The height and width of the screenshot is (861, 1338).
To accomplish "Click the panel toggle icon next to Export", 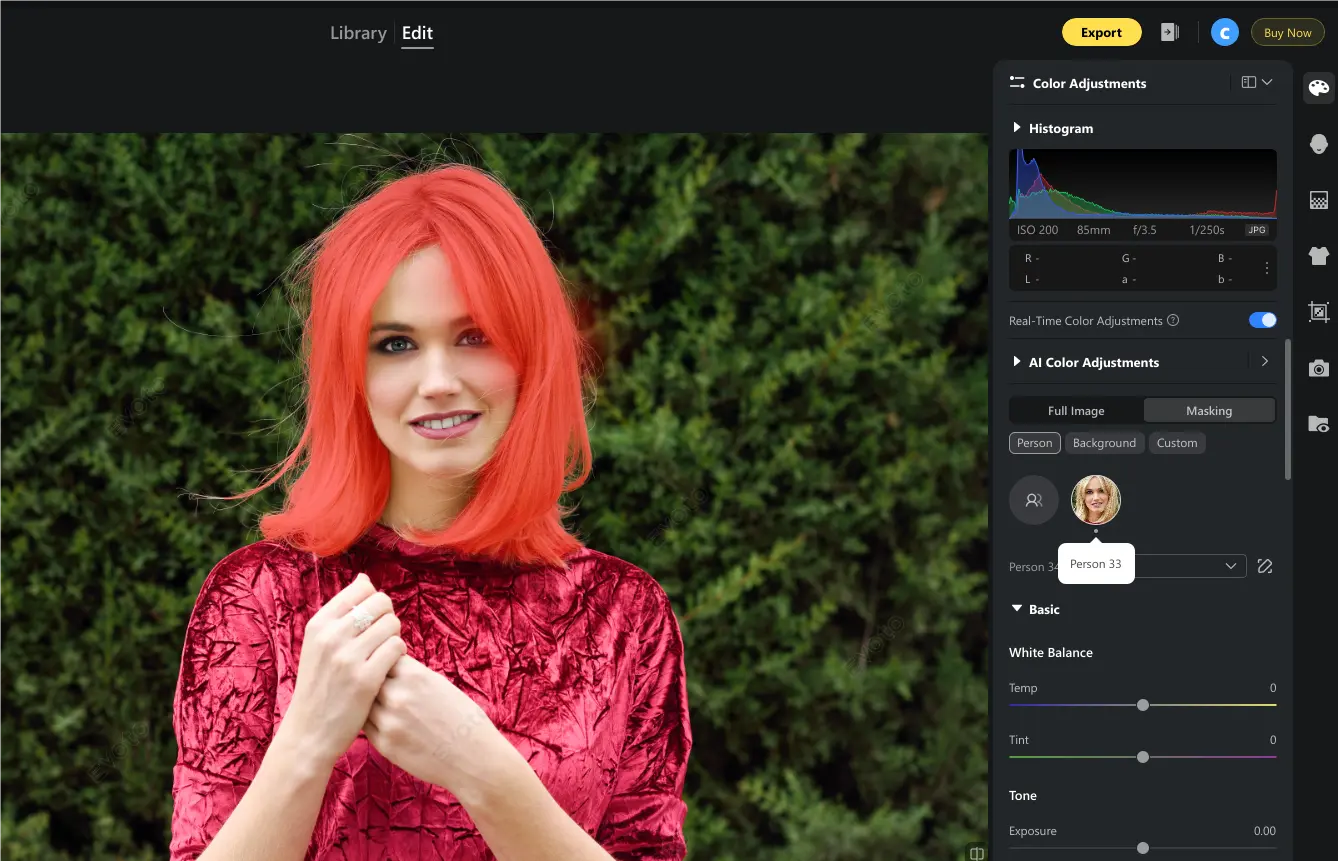I will (1170, 33).
